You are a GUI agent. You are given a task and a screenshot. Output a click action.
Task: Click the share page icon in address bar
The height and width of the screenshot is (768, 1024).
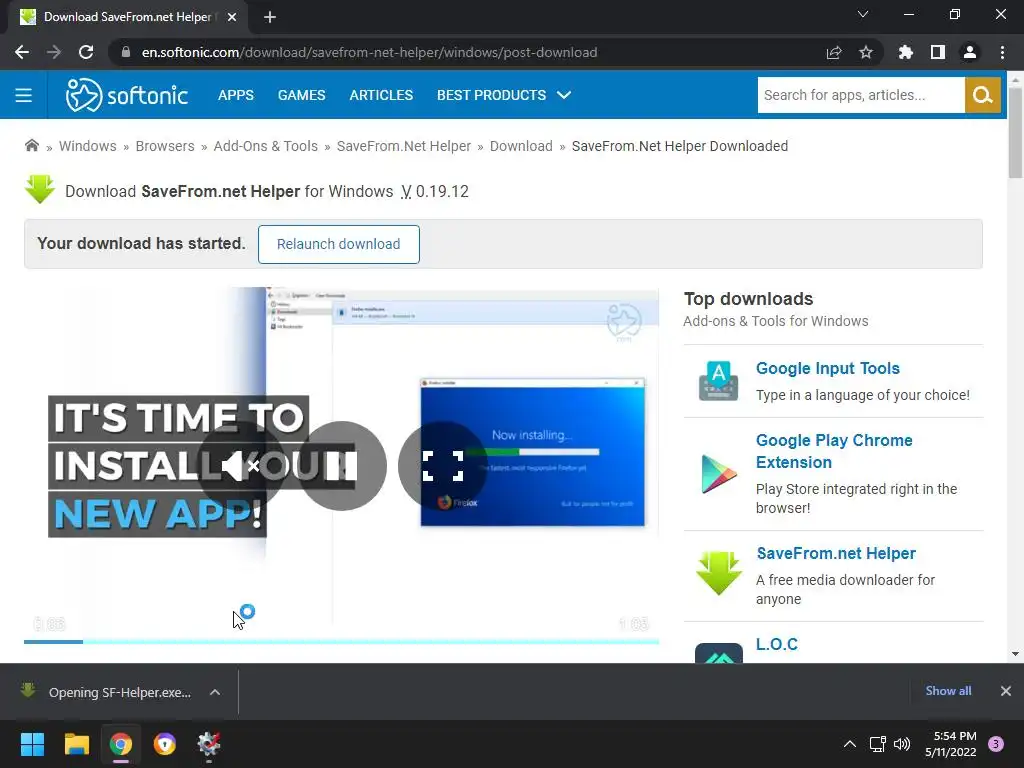tap(834, 52)
